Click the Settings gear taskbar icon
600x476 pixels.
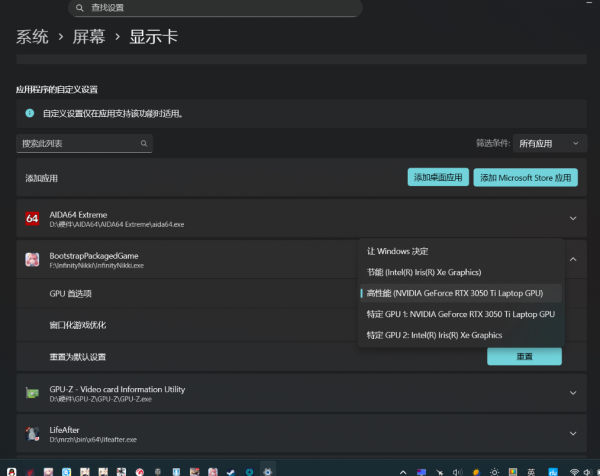(267, 472)
